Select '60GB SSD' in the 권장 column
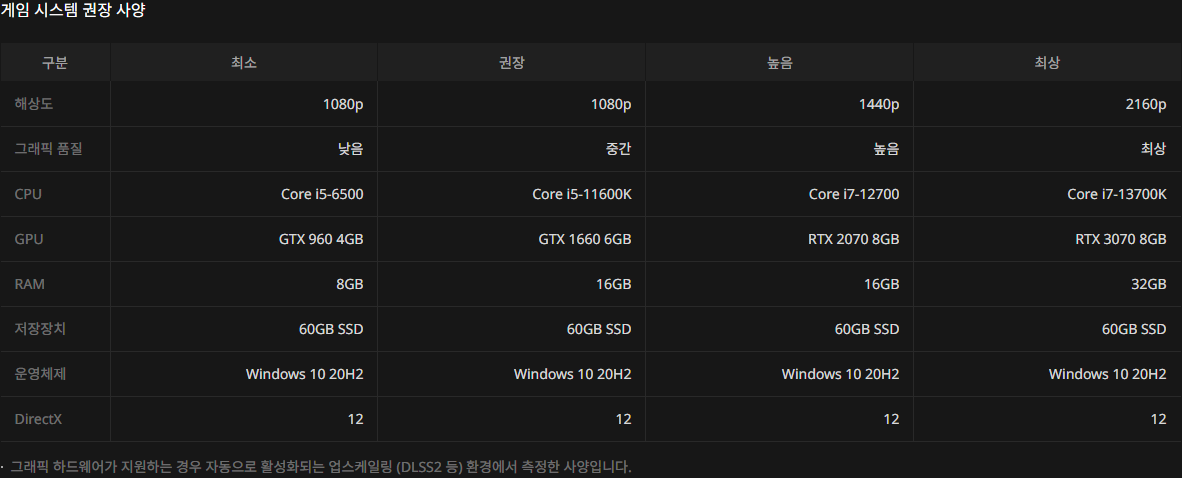 [x=599, y=329]
